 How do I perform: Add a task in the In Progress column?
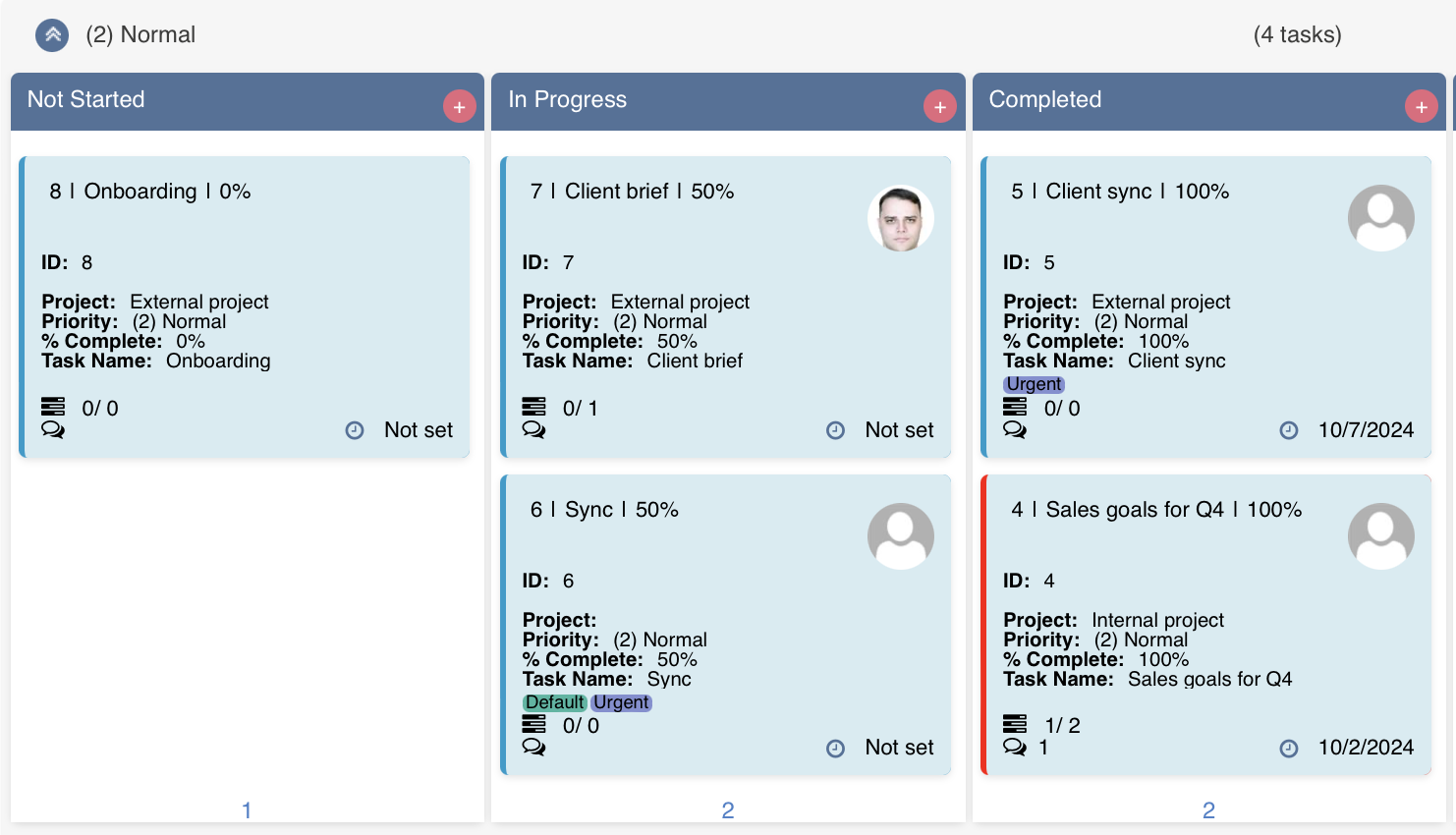click(939, 105)
